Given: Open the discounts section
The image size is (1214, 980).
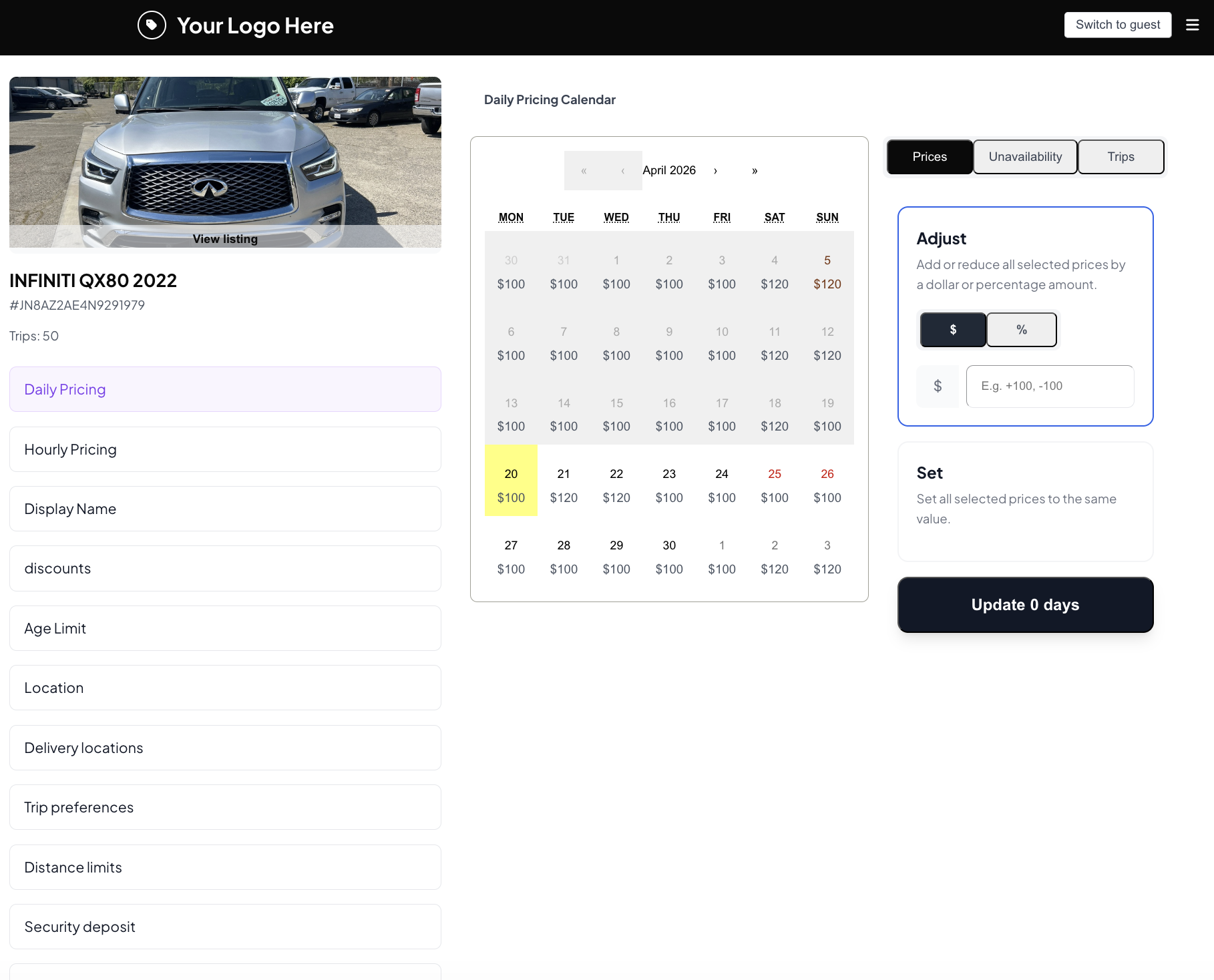Looking at the screenshot, I should (225, 568).
